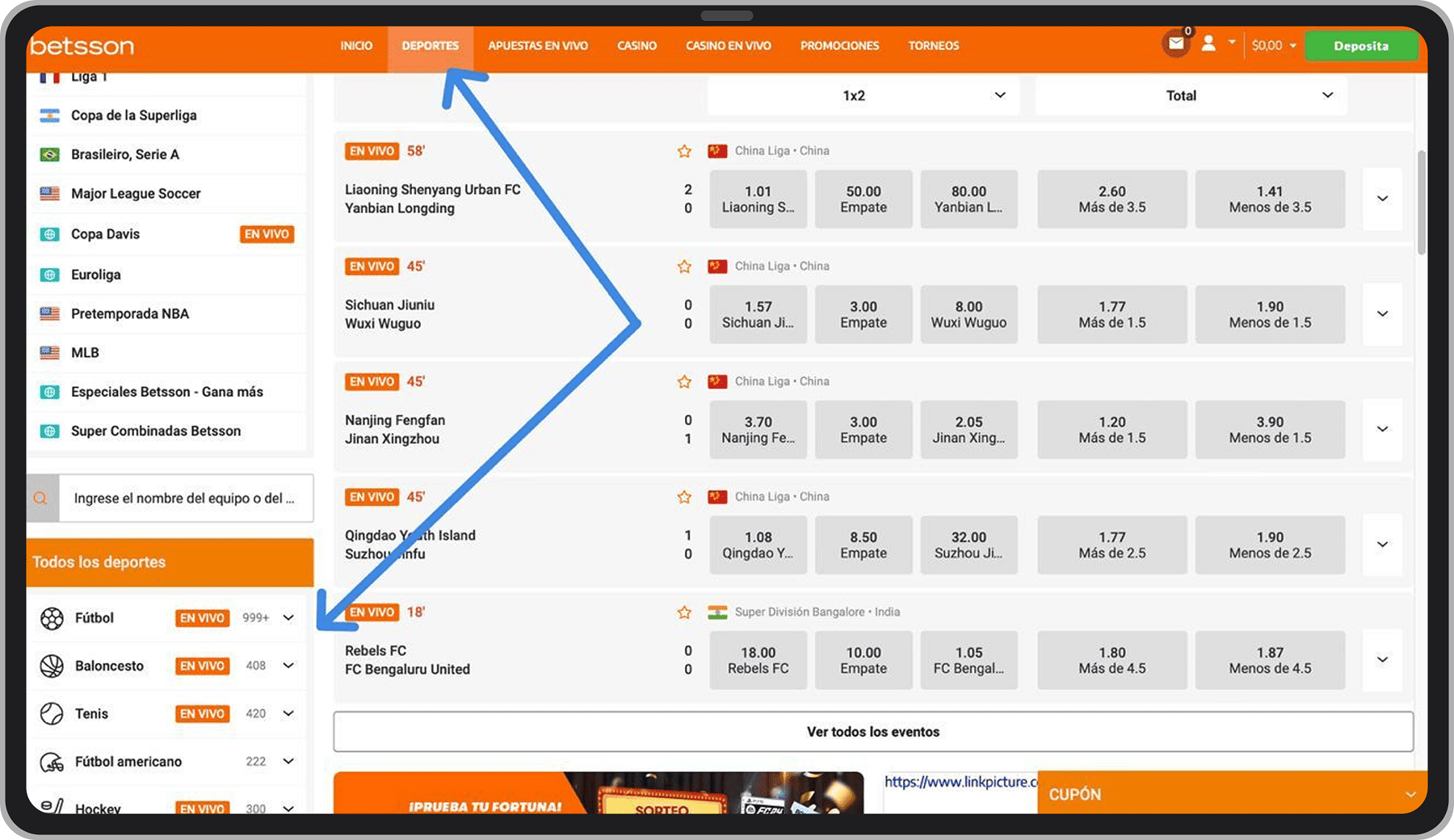Bet 1.01 on Liaoning S...
This screenshot has width=1454, height=840.
click(x=759, y=199)
